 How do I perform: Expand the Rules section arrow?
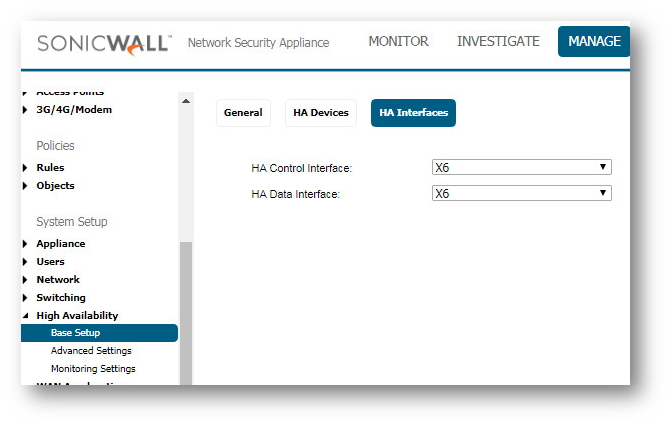[25, 168]
